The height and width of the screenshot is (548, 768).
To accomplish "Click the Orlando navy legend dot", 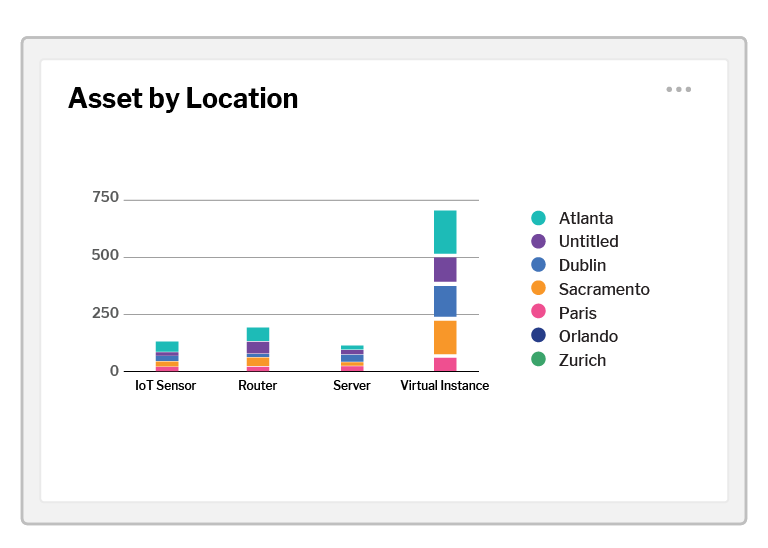I will (538, 336).
